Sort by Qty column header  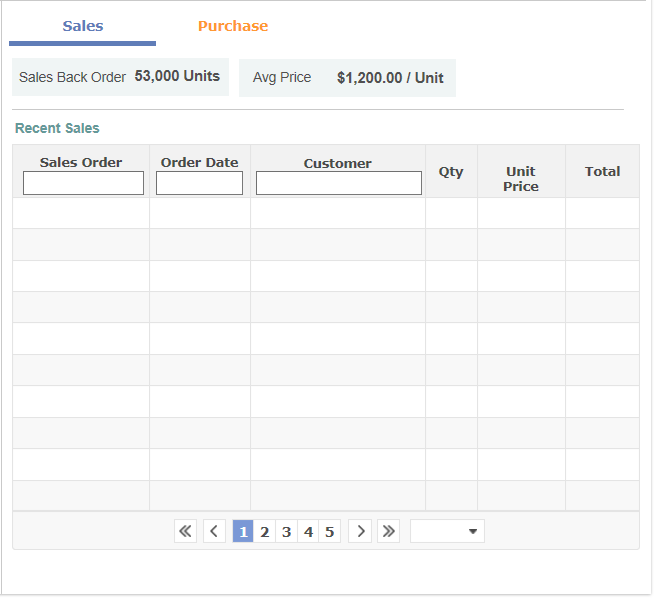point(451,172)
